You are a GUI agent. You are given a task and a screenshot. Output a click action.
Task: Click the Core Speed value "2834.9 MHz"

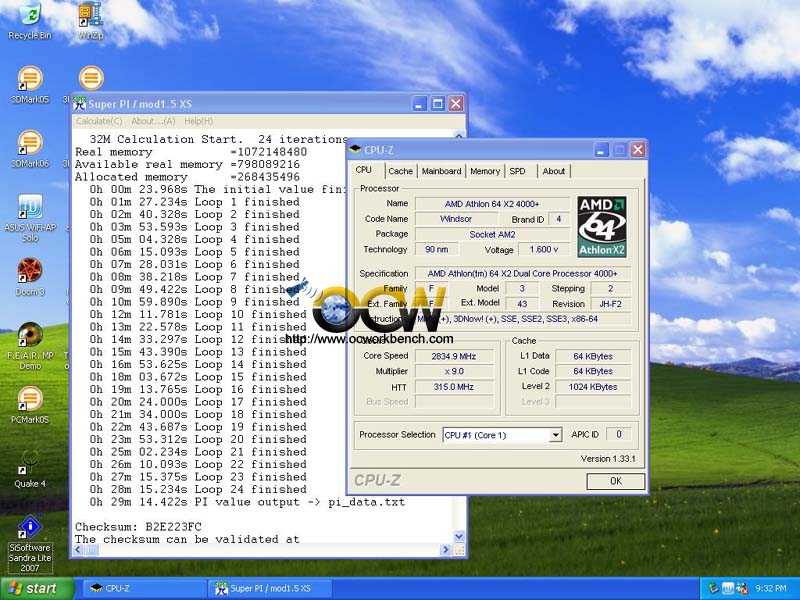click(454, 356)
